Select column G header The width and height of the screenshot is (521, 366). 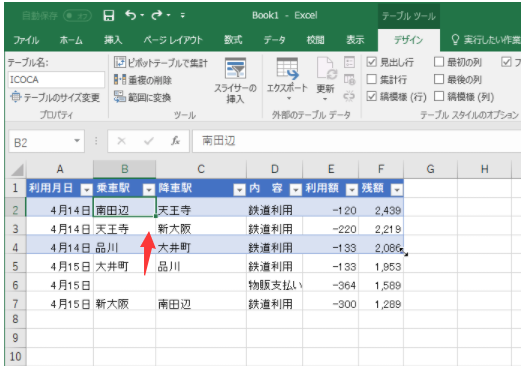430,169
